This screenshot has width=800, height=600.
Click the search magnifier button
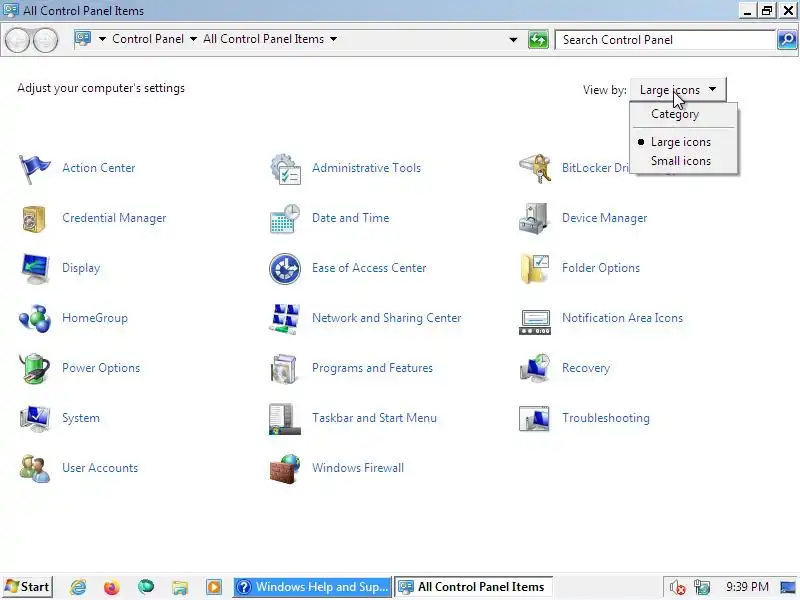787,39
